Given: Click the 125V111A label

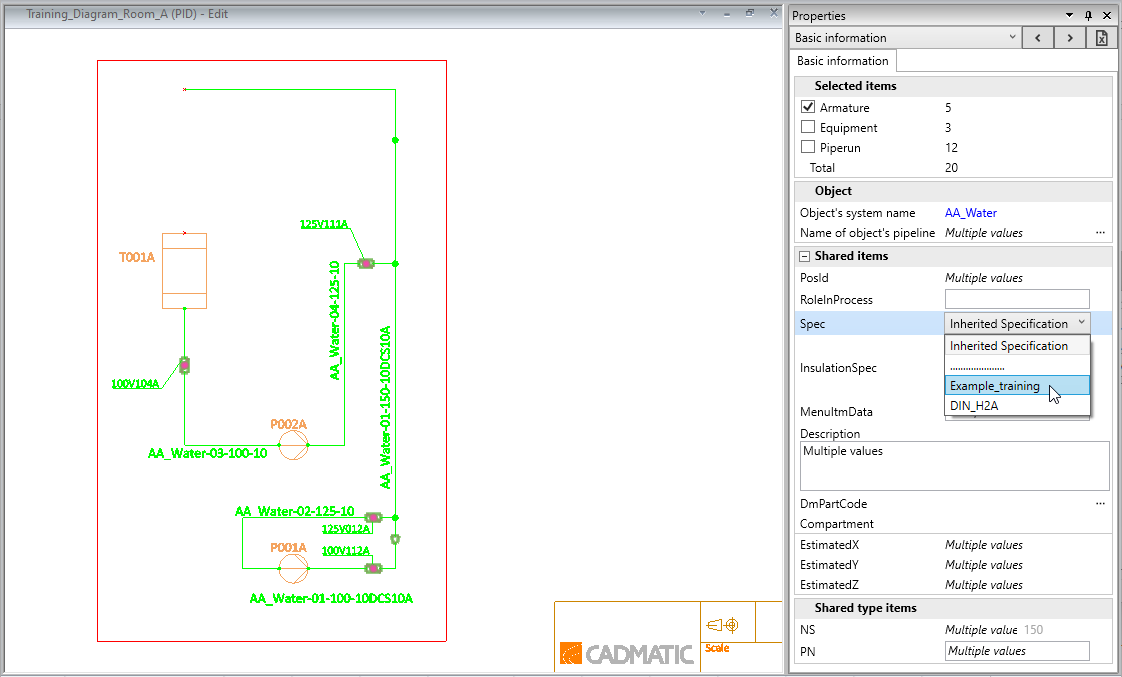Looking at the screenshot, I should 323,225.
